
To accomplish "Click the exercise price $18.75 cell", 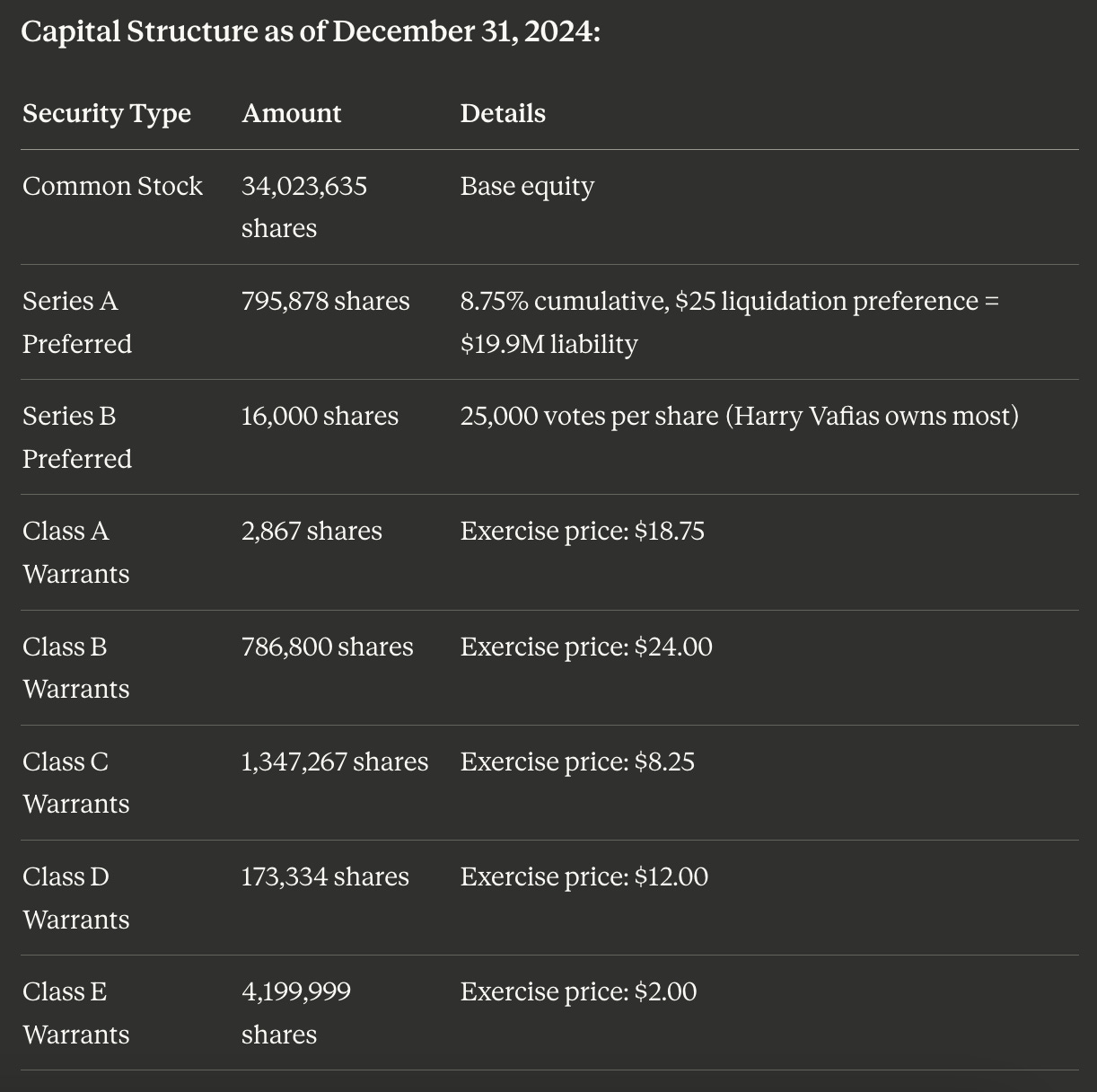I will pyautogui.click(x=583, y=532).
